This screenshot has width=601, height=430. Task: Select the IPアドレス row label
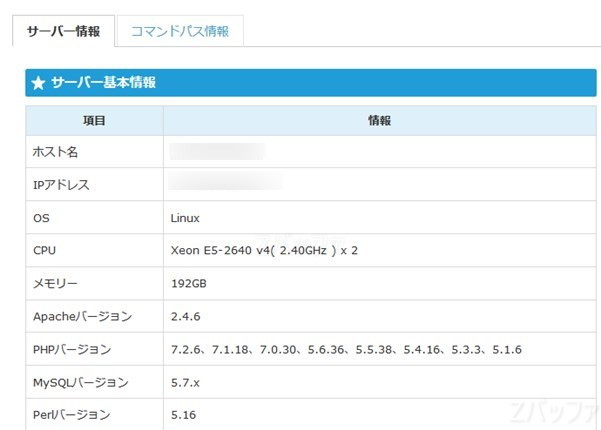61,185
